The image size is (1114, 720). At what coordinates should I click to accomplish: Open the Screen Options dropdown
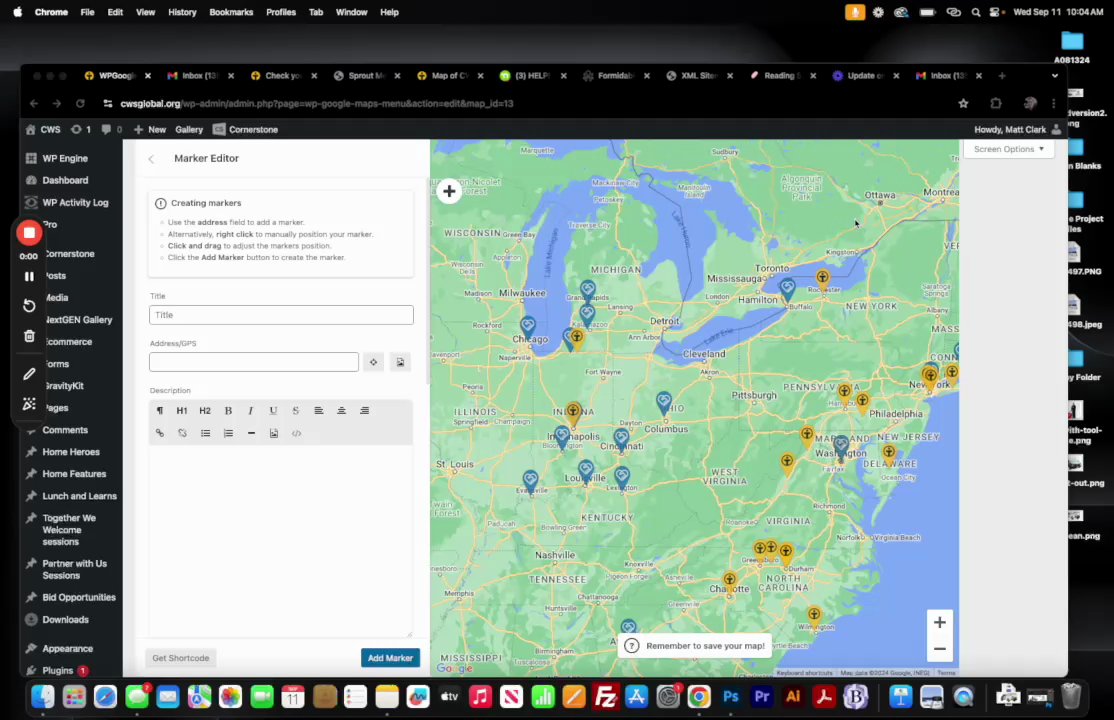(1008, 149)
